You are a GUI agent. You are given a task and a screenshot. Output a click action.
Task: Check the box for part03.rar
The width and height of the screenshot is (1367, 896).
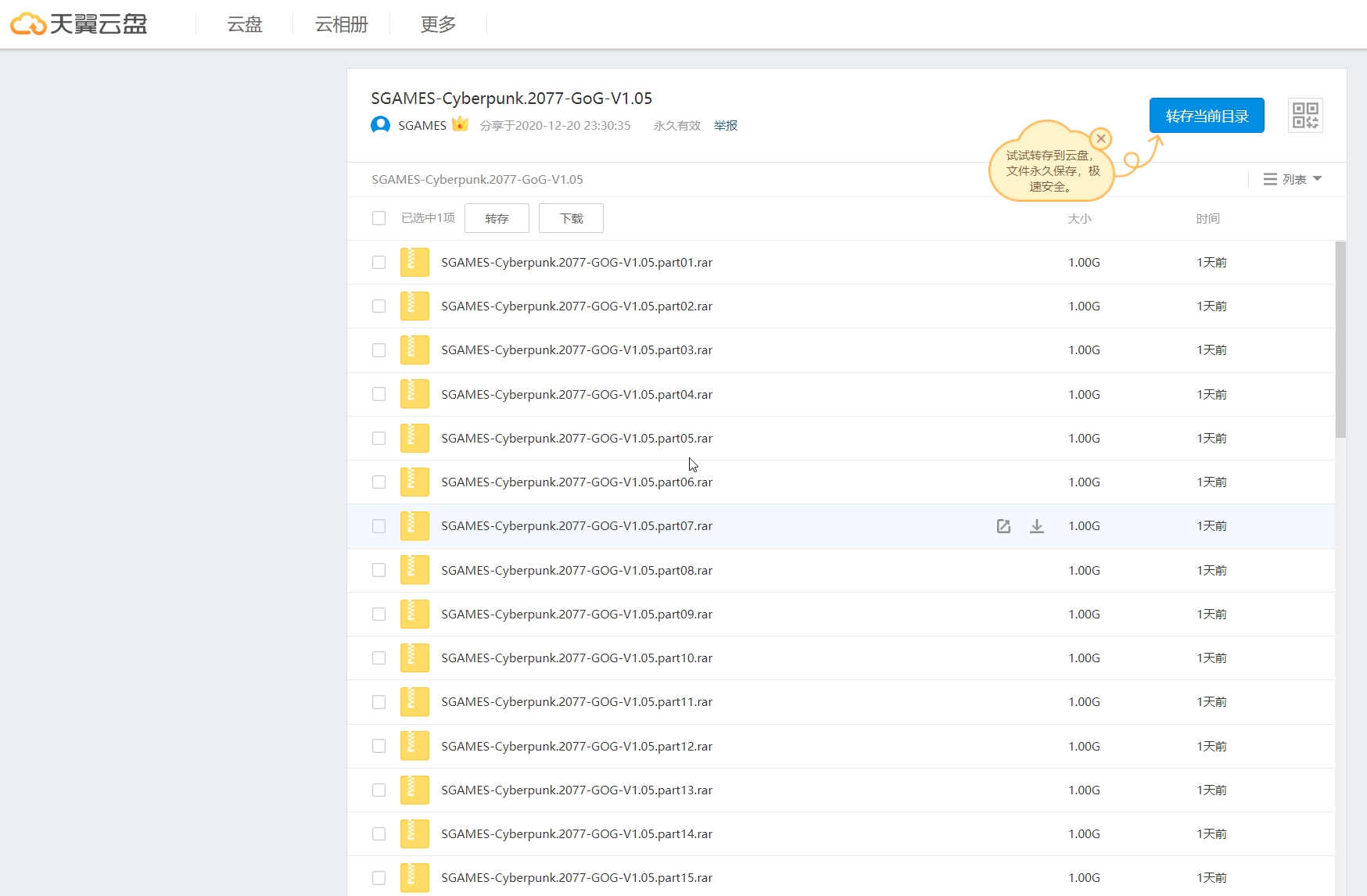(379, 350)
